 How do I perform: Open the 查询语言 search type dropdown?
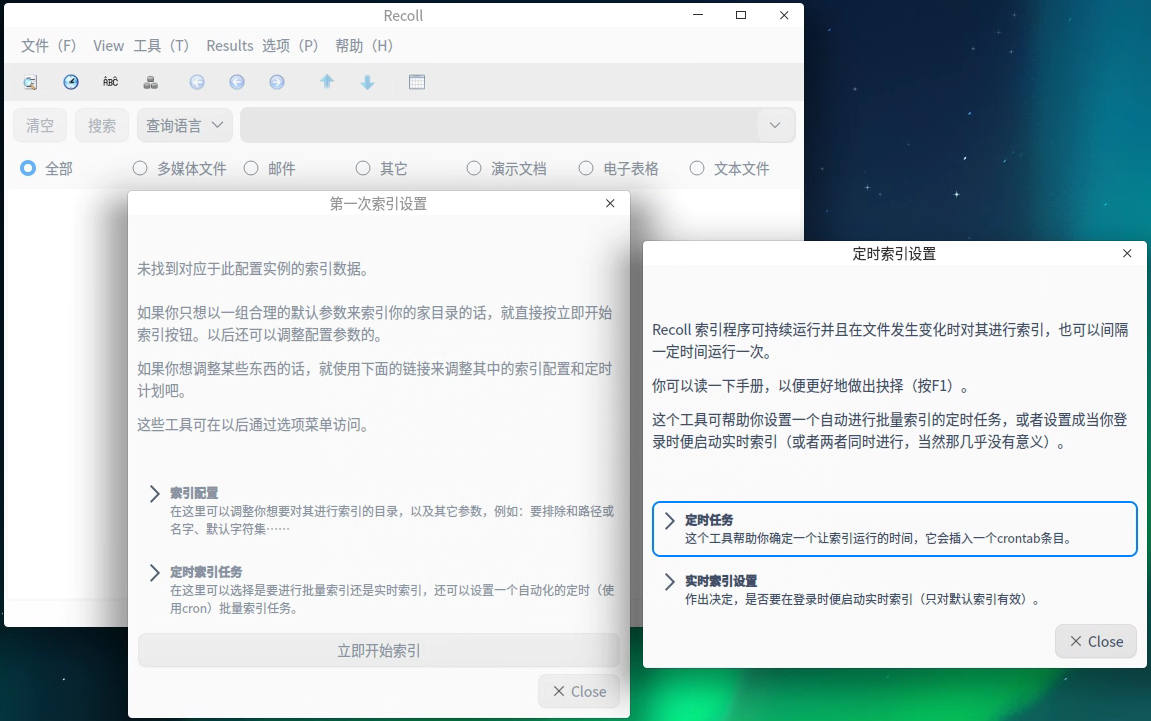[x=185, y=126]
